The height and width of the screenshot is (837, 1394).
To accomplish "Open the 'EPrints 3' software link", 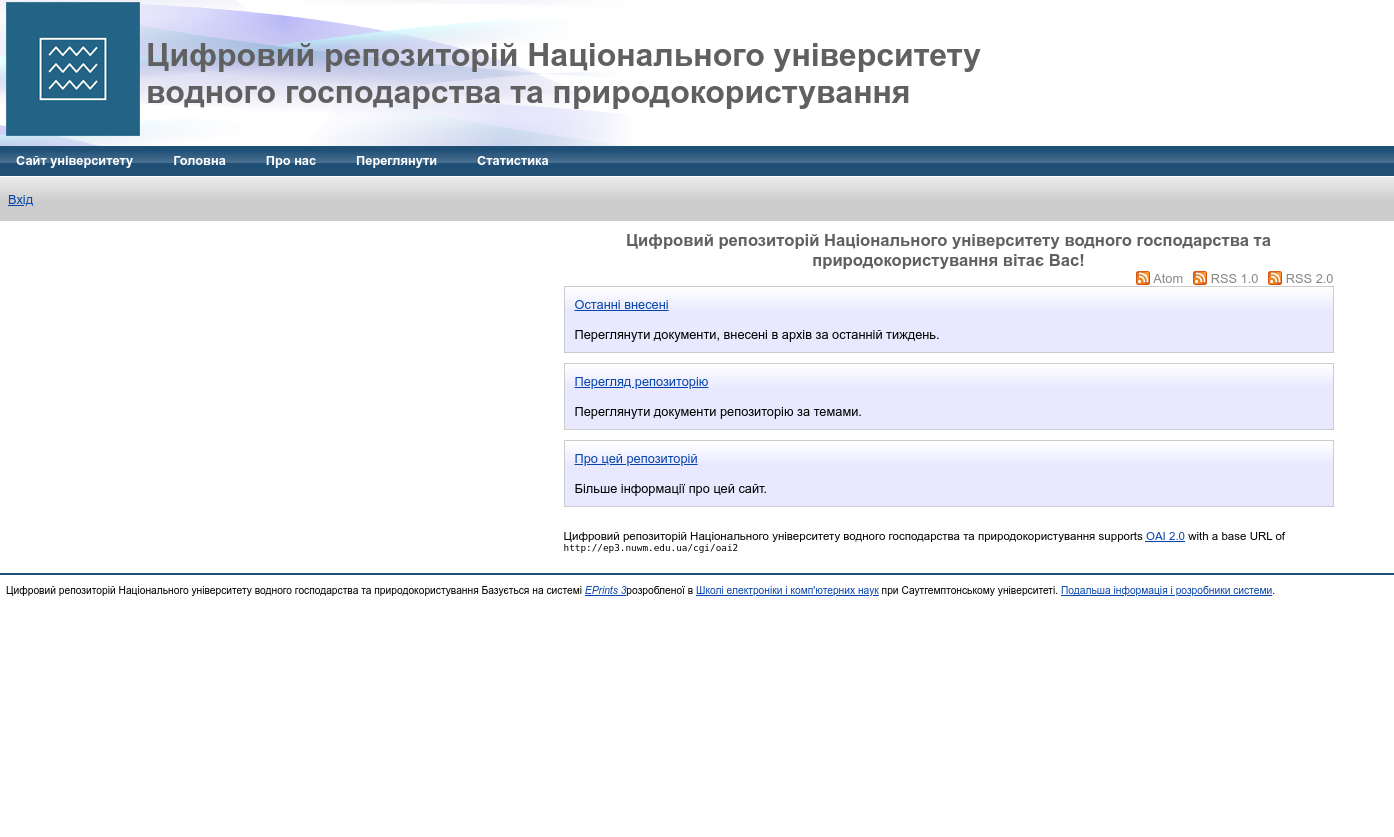I will pos(603,590).
